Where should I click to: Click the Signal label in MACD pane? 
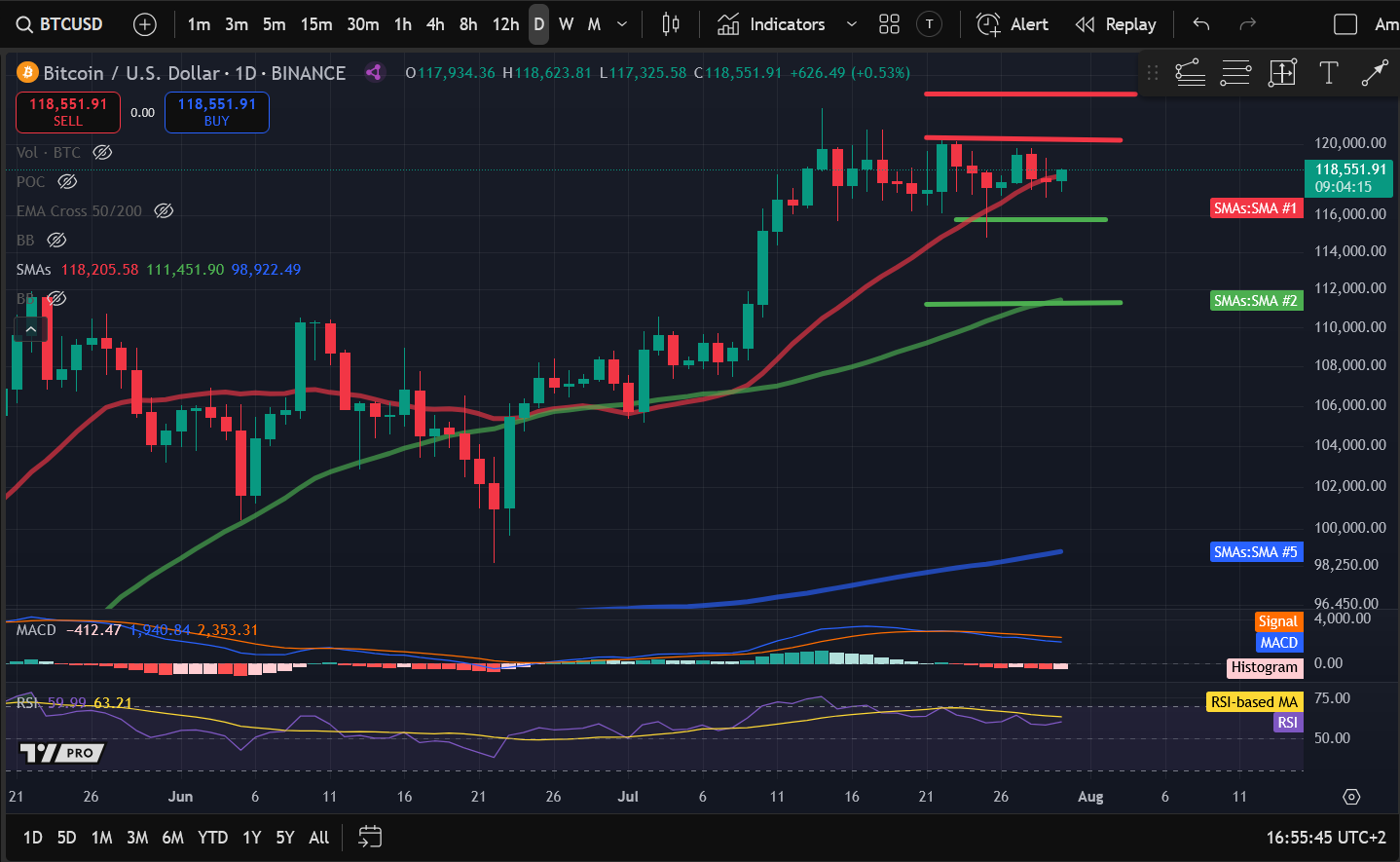click(x=1277, y=621)
